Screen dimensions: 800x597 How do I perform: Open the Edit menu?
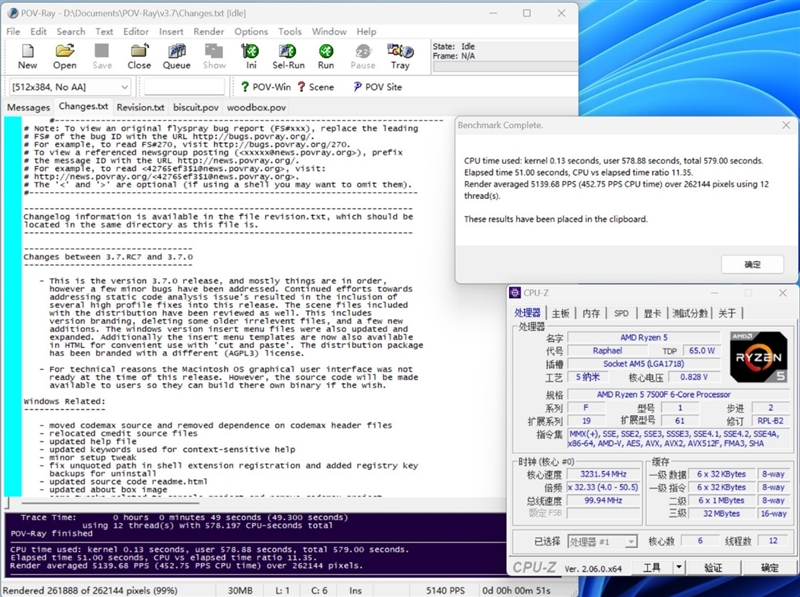38,31
